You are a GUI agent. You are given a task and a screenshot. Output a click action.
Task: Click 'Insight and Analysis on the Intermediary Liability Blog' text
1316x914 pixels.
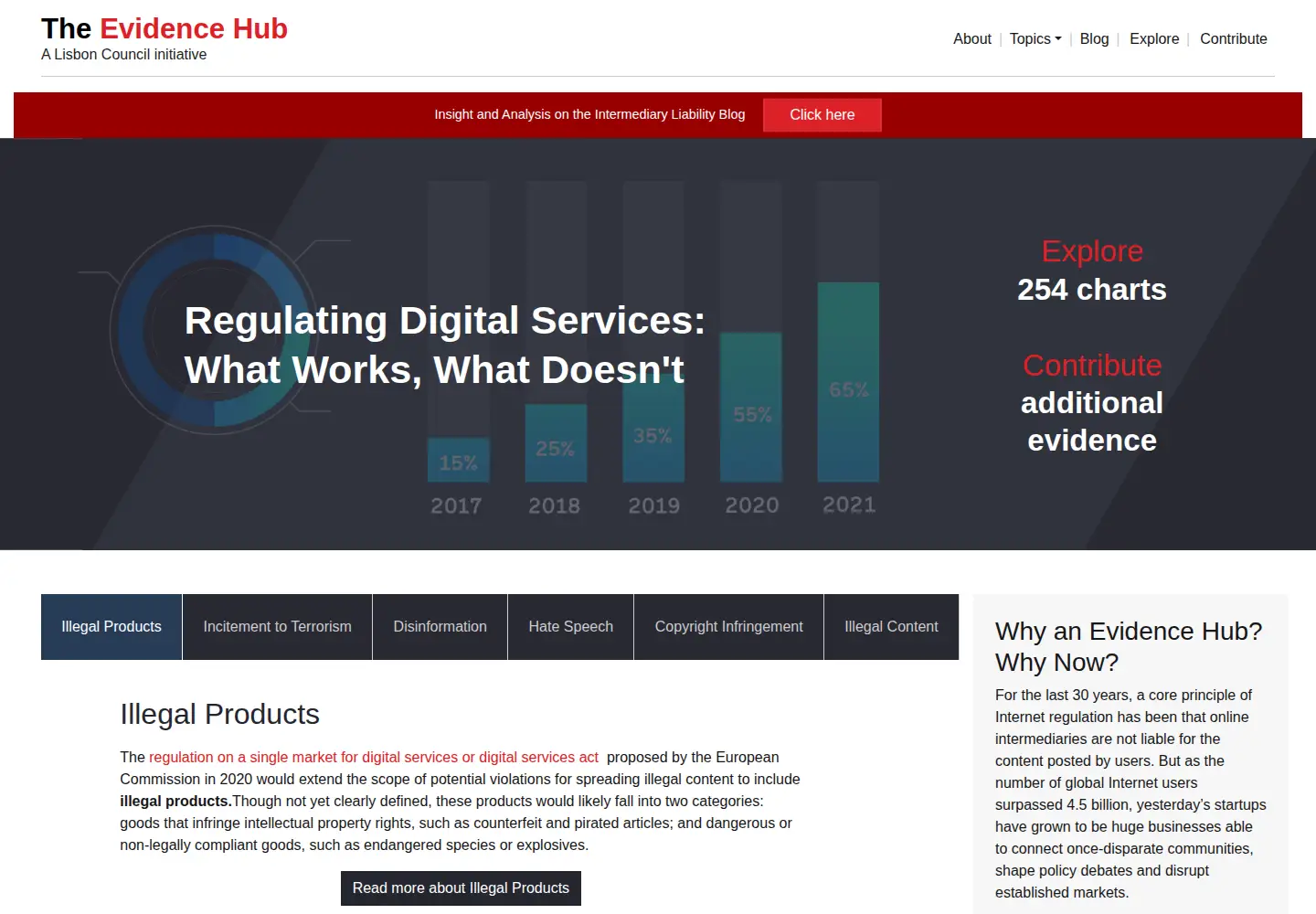click(589, 114)
